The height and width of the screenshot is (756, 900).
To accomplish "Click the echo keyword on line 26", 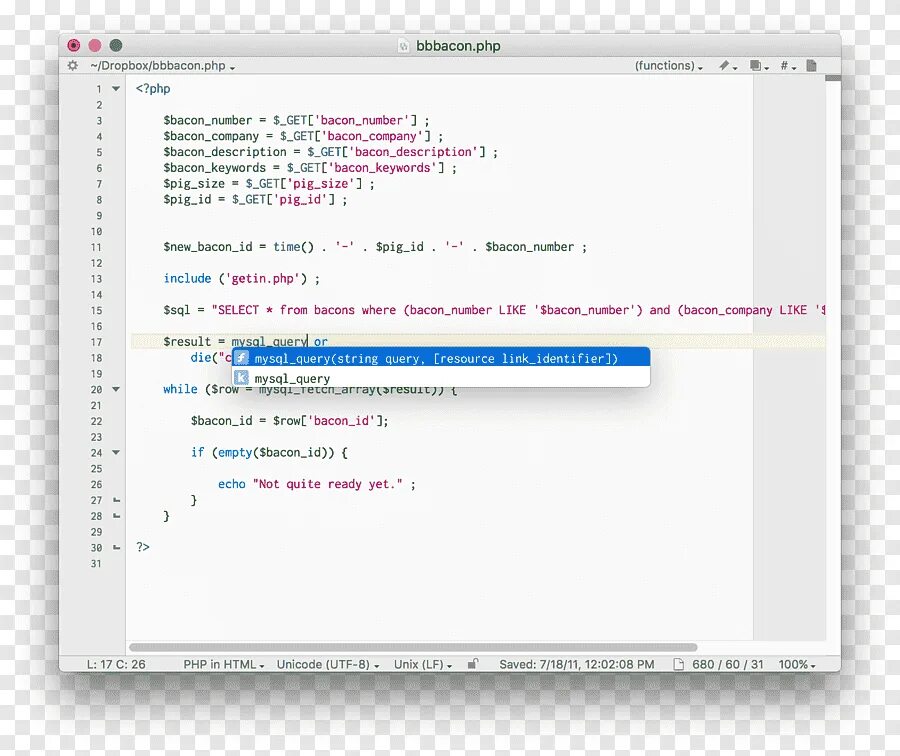I will (232, 484).
